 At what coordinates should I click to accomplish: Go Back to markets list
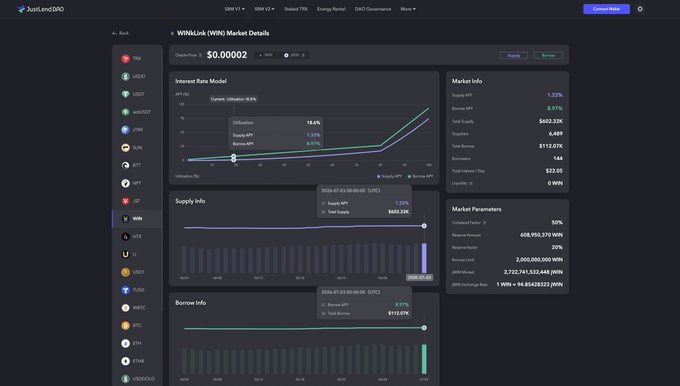[x=121, y=33]
